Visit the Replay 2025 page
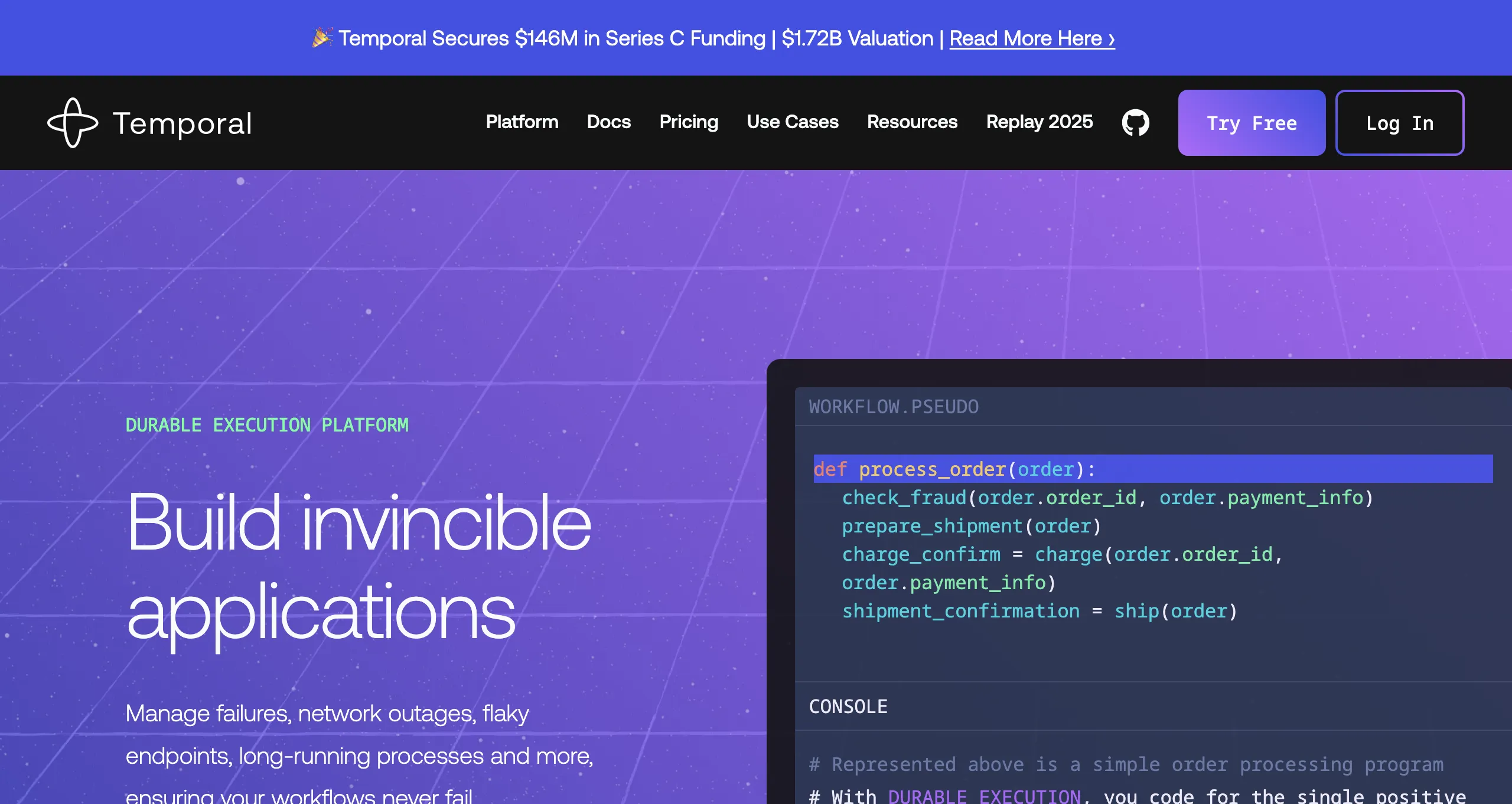Image resolution: width=1512 pixels, height=804 pixels. click(x=1039, y=122)
